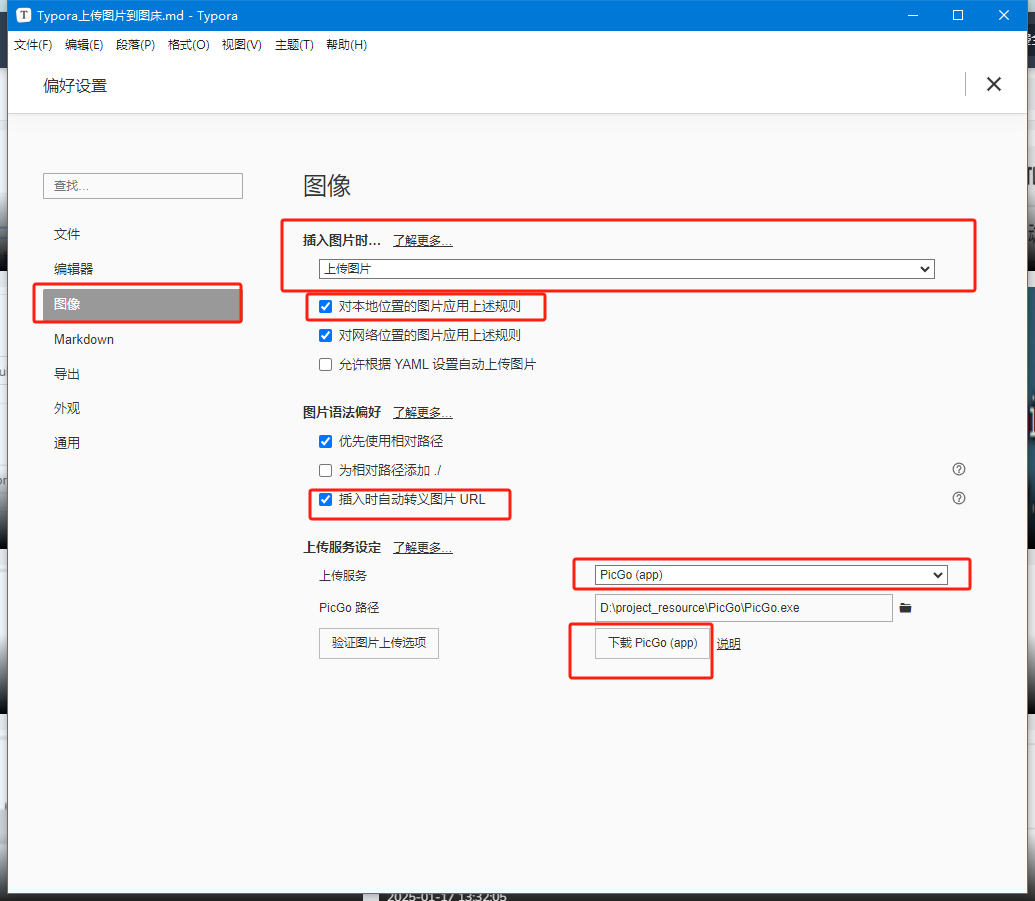The height and width of the screenshot is (901, 1035).
Task: Toggle 优先使用相对路径 checkbox
Action: point(325,442)
